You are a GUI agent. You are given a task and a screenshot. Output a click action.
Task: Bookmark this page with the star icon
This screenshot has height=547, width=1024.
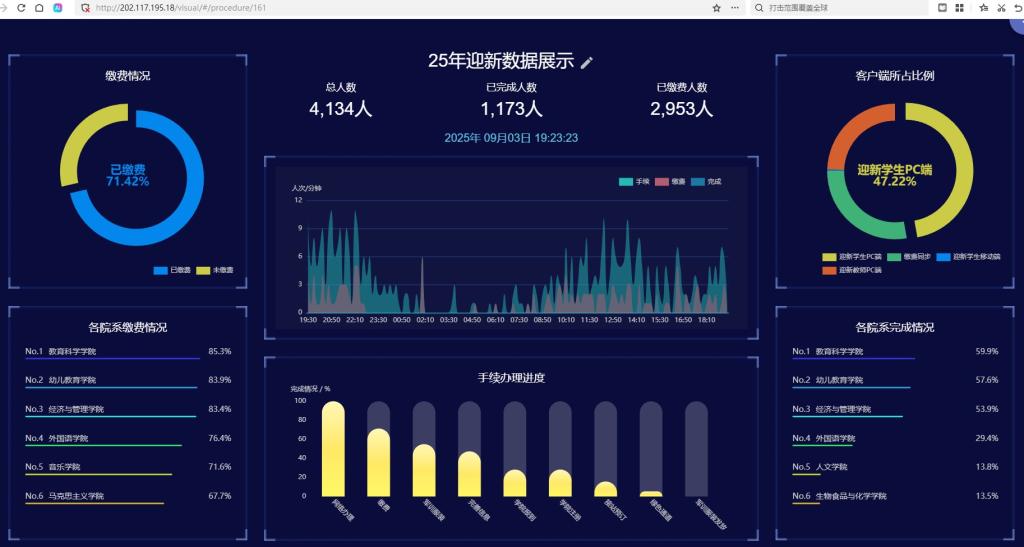coord(716,7)
